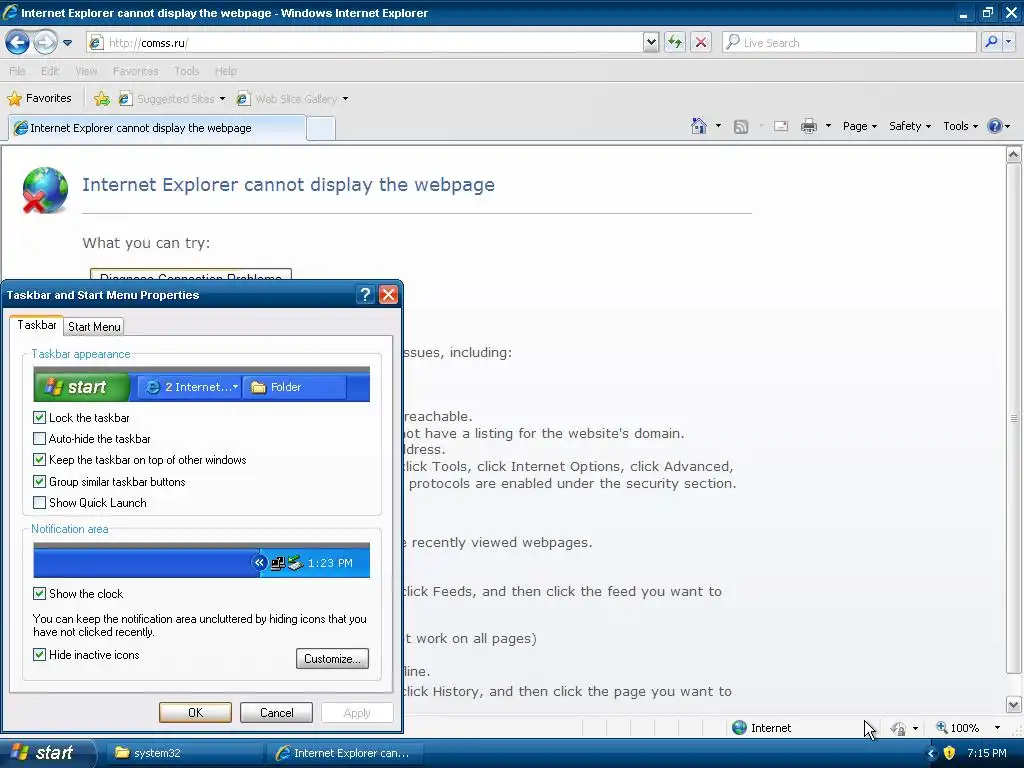
Task: Close Taskbar and Start Menu Properties dialog
Action: 389,295
